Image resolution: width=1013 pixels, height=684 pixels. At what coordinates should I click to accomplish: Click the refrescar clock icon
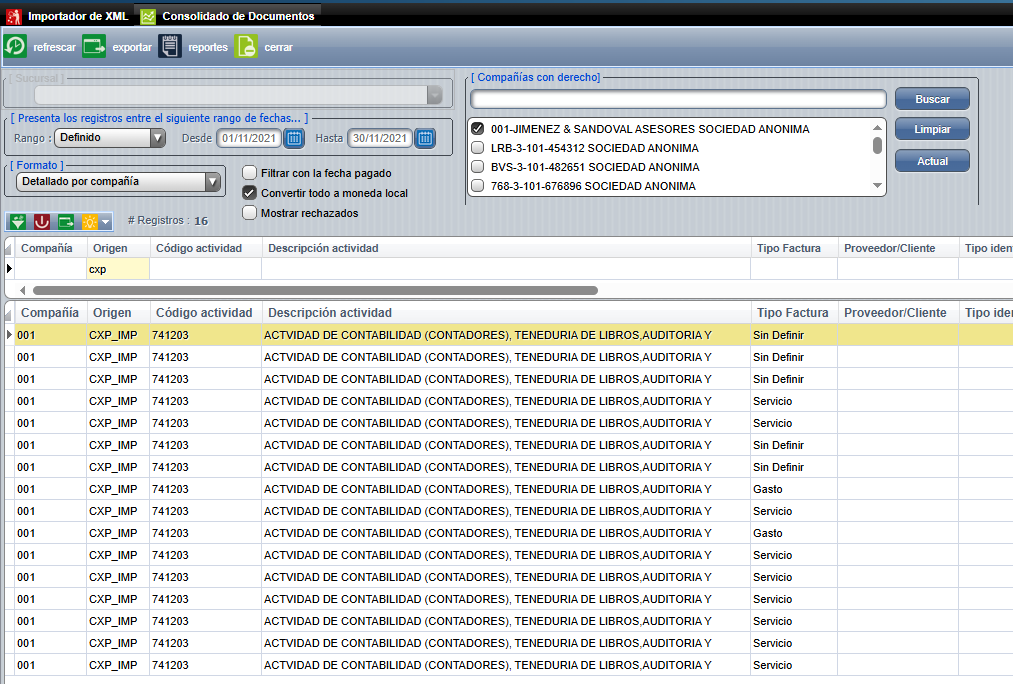click(16, 47)
